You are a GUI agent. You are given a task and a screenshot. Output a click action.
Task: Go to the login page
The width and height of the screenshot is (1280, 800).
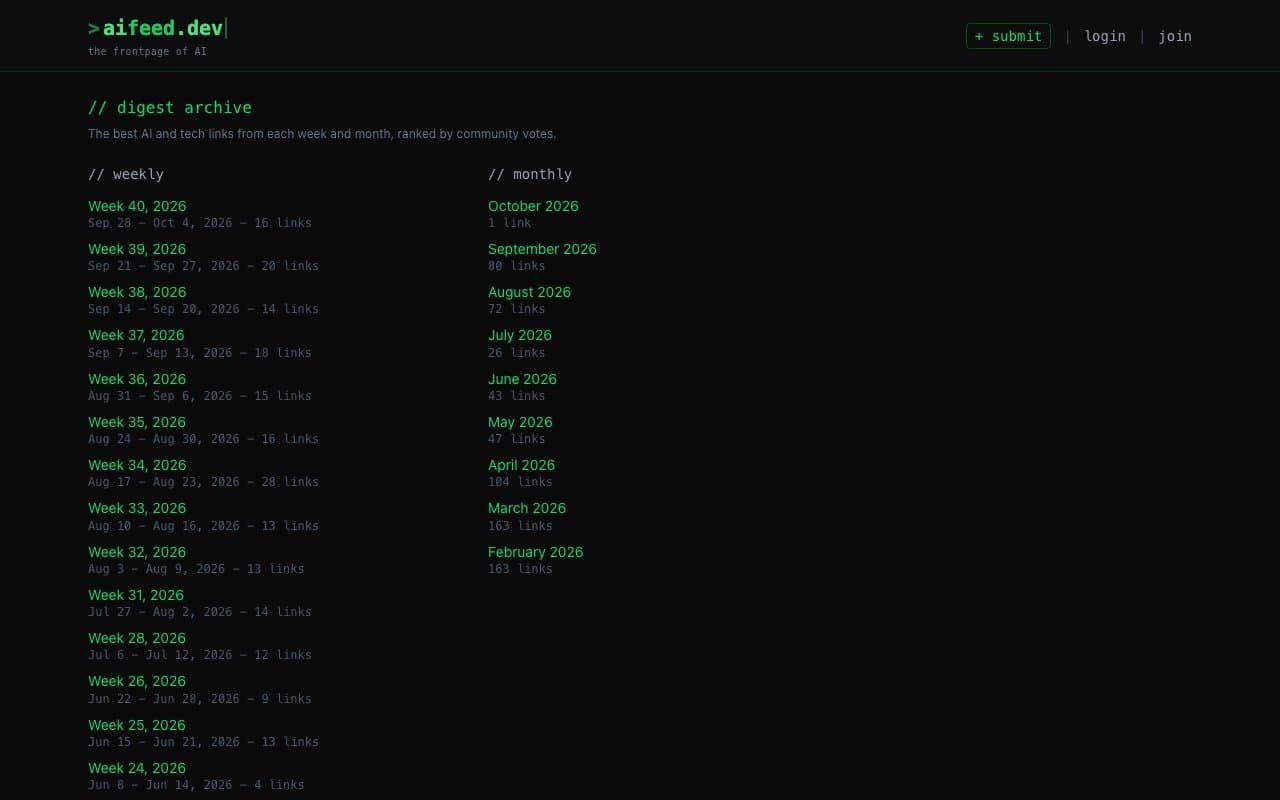click(1105, 36)
